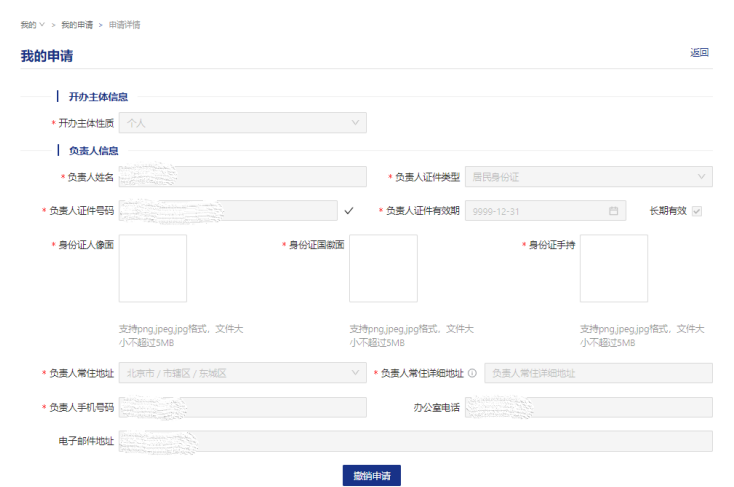Click the 撤销申请 button

(371, 475)
